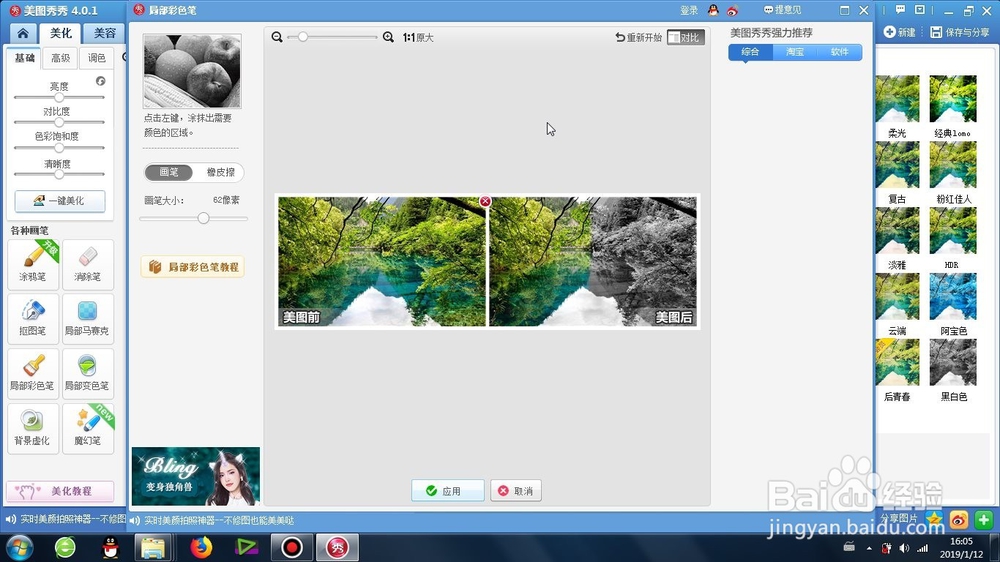Apply the 黑白色 black and white filter
The image size is (1000, 562).
coord(953,362)
